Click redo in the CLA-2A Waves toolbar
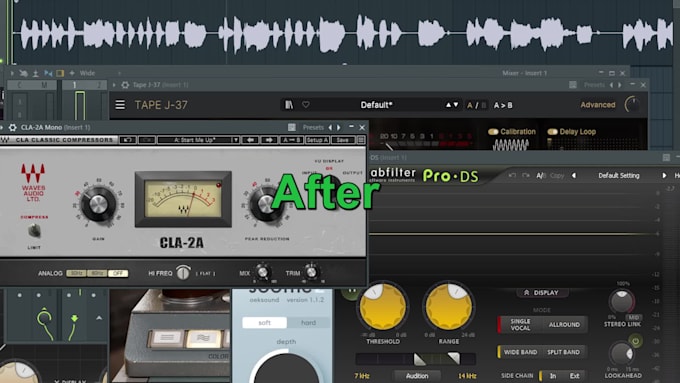The height and width of the screenshot is (383, 680). coord(146,140)
